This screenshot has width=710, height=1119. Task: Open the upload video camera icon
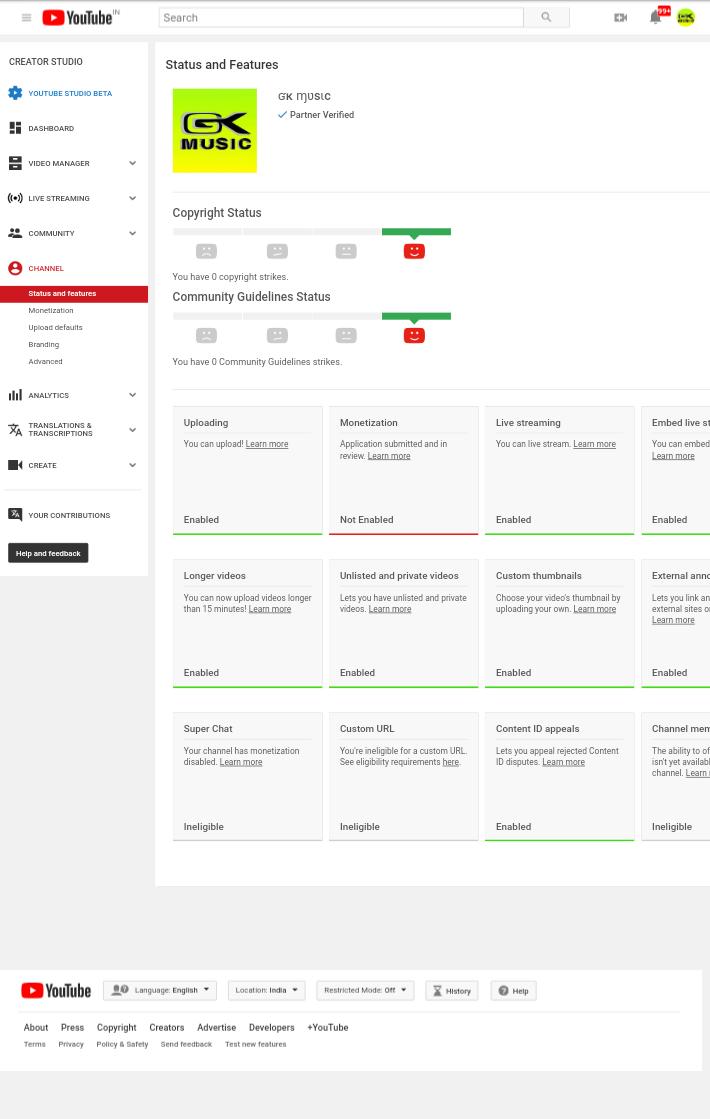[621, 18]
